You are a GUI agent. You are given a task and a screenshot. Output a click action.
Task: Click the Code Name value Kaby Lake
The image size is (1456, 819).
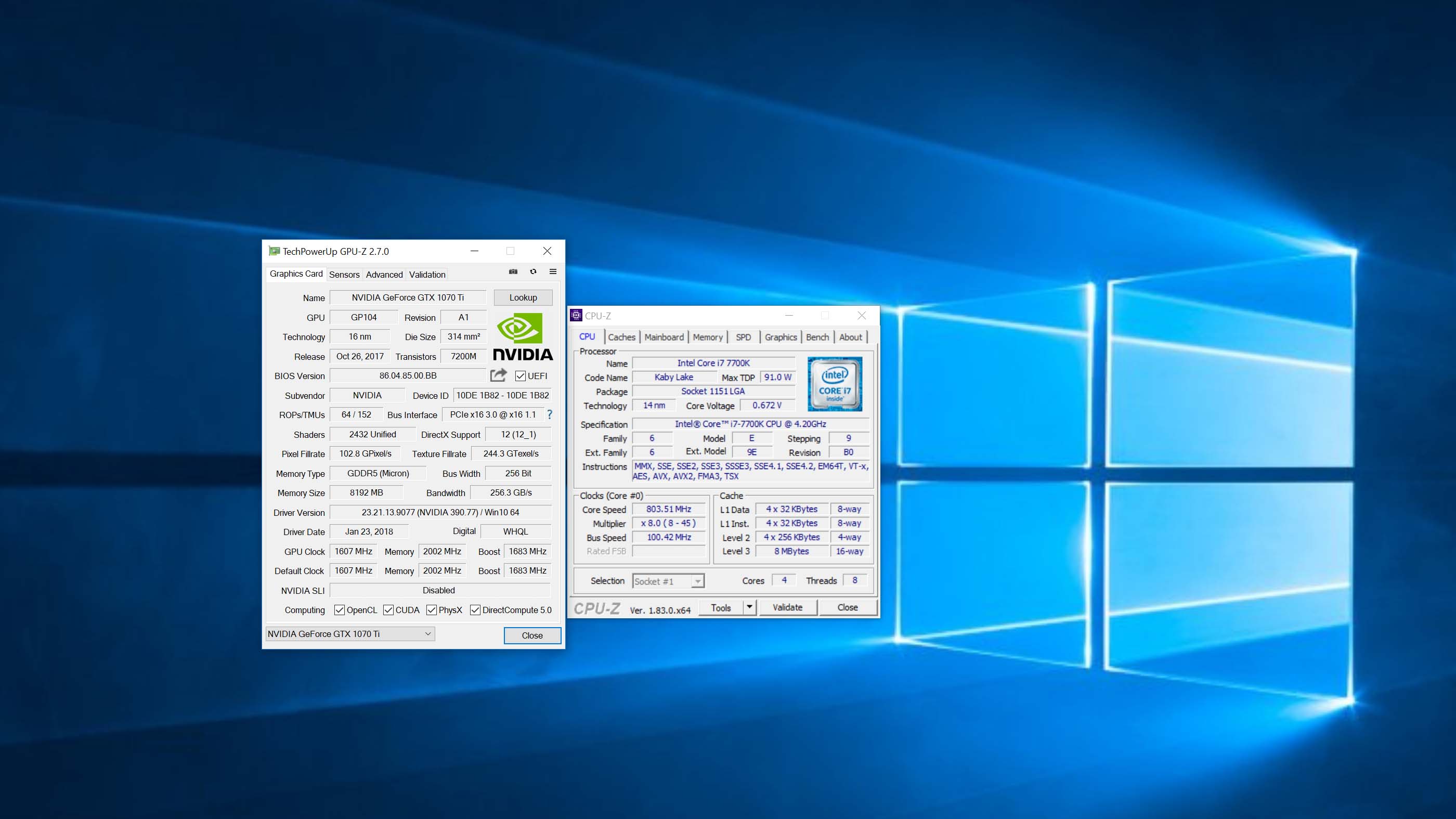coord(674,378)
